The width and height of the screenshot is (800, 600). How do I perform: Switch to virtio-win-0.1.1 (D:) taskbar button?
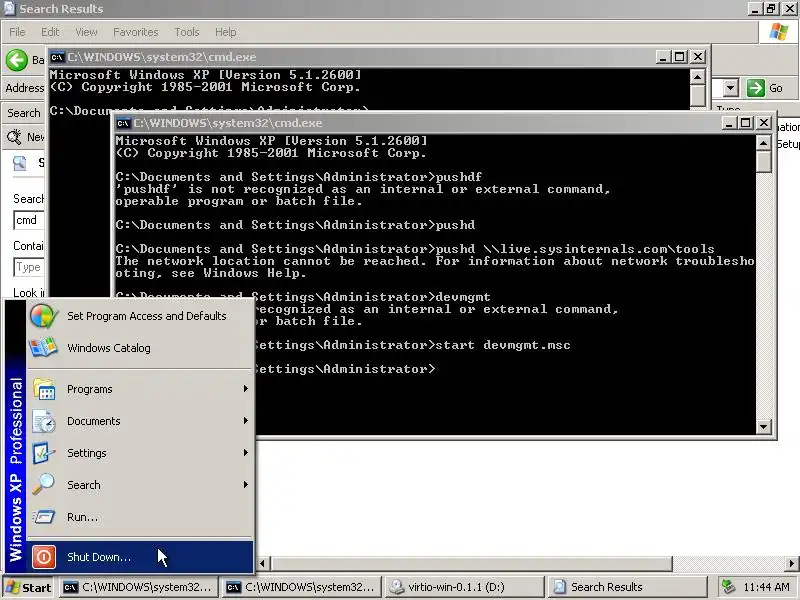pyautogui.click(x=464, y=587)
